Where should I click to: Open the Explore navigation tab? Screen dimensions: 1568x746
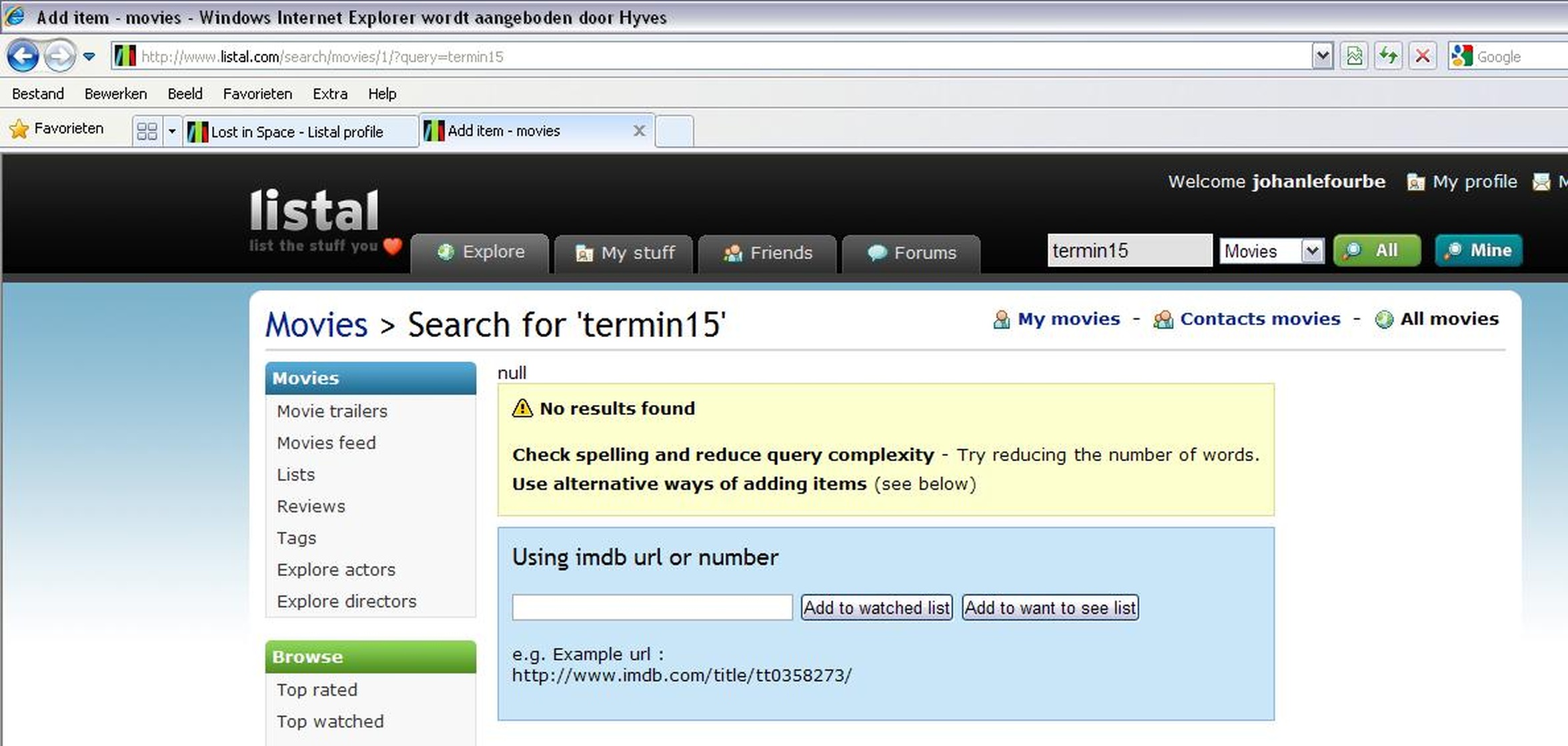(x=480, y=252)
